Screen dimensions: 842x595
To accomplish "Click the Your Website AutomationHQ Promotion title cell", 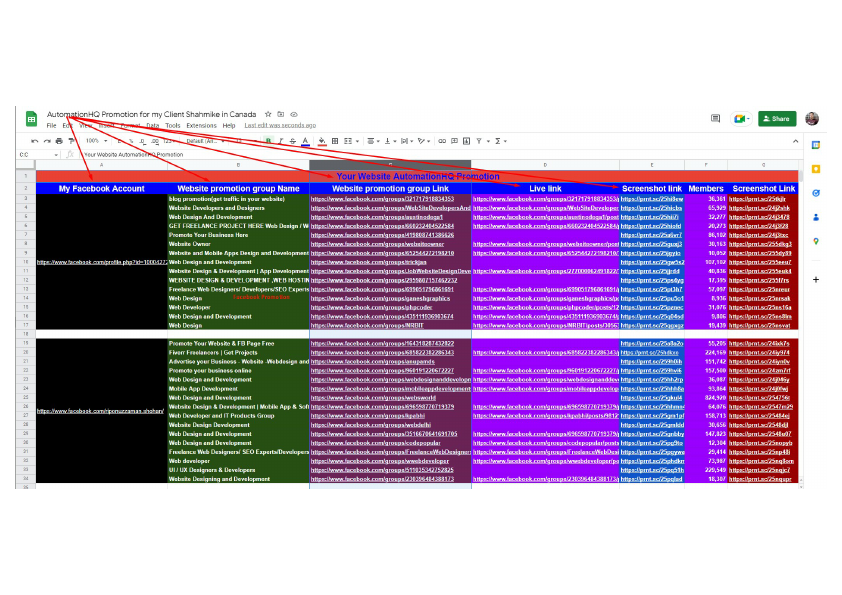I will coord(417,176).
